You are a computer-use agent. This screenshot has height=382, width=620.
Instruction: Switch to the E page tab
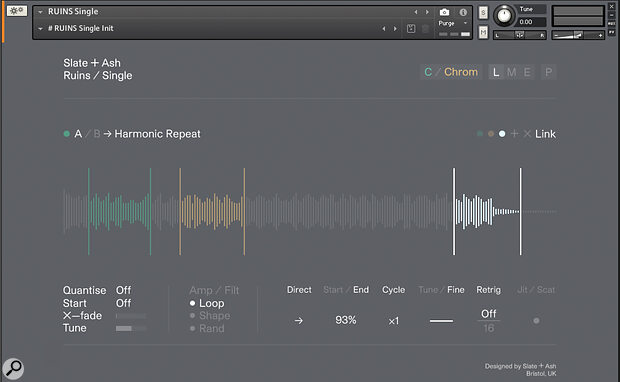click(527, 72)
